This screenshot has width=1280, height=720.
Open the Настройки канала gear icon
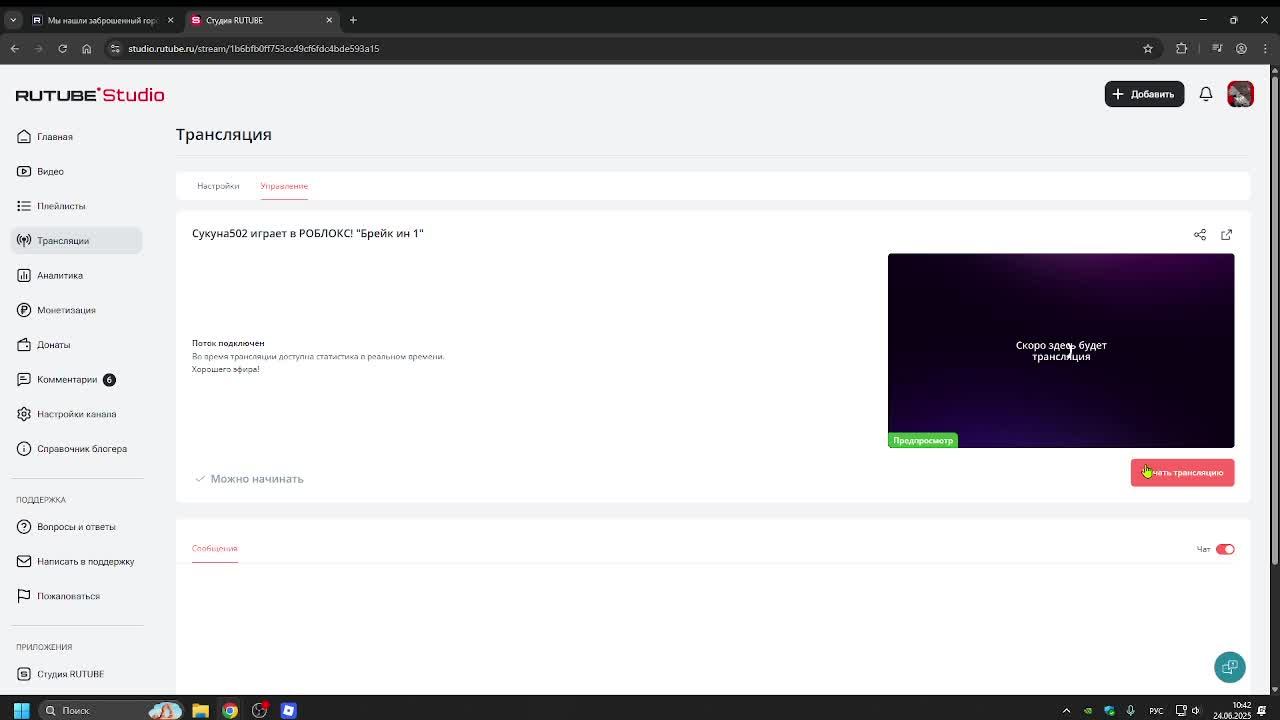[24, 414]
